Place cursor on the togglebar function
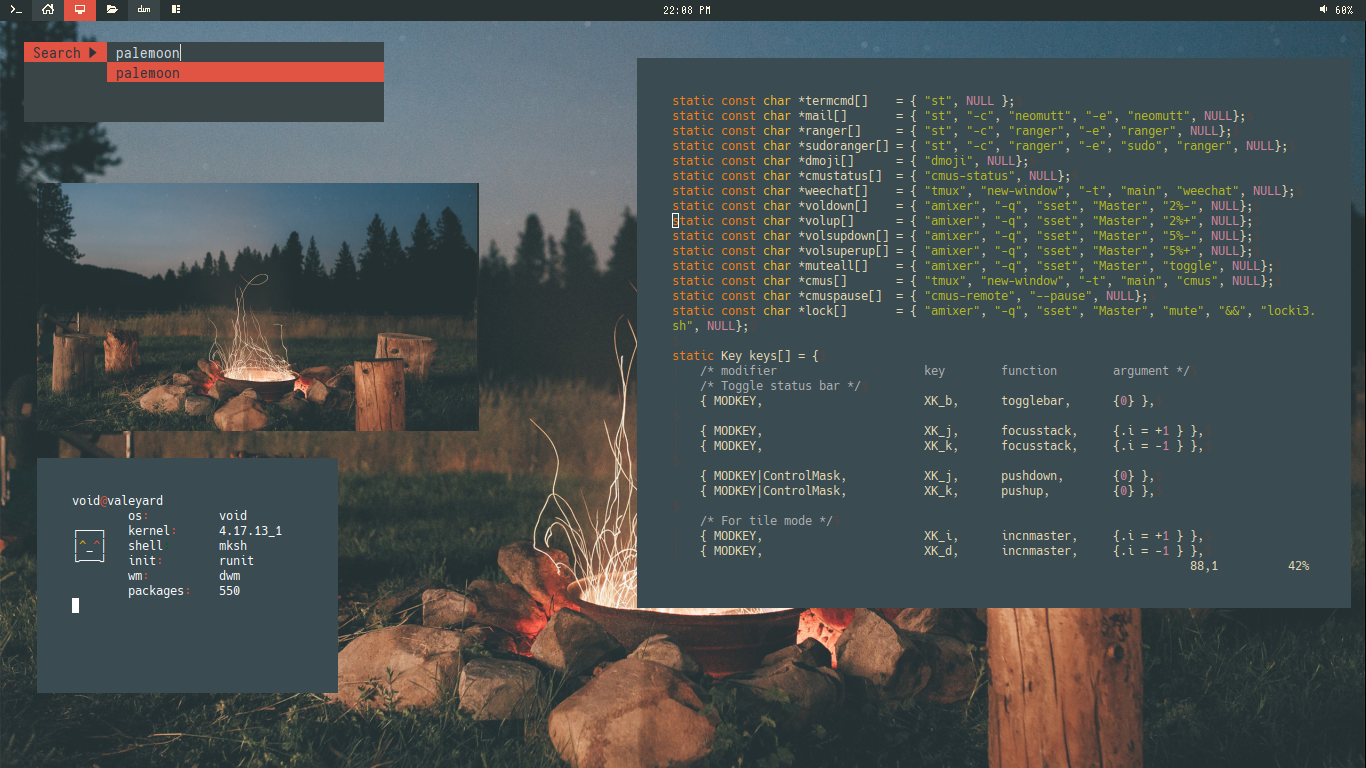The image size is (1366, 768). coord(1035,401)
